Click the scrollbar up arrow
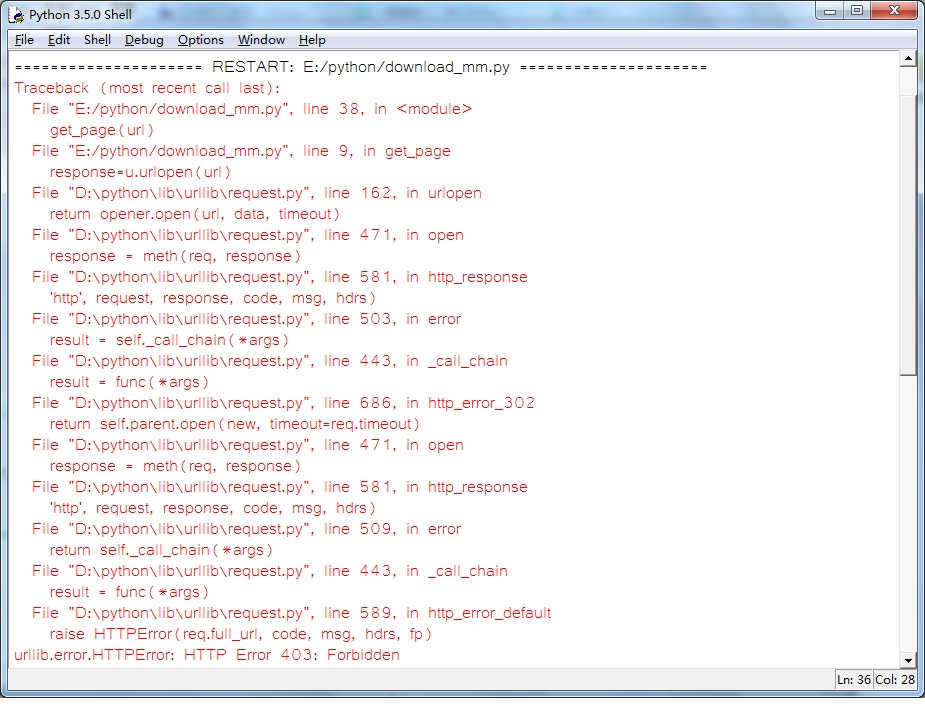 [908, 59]
